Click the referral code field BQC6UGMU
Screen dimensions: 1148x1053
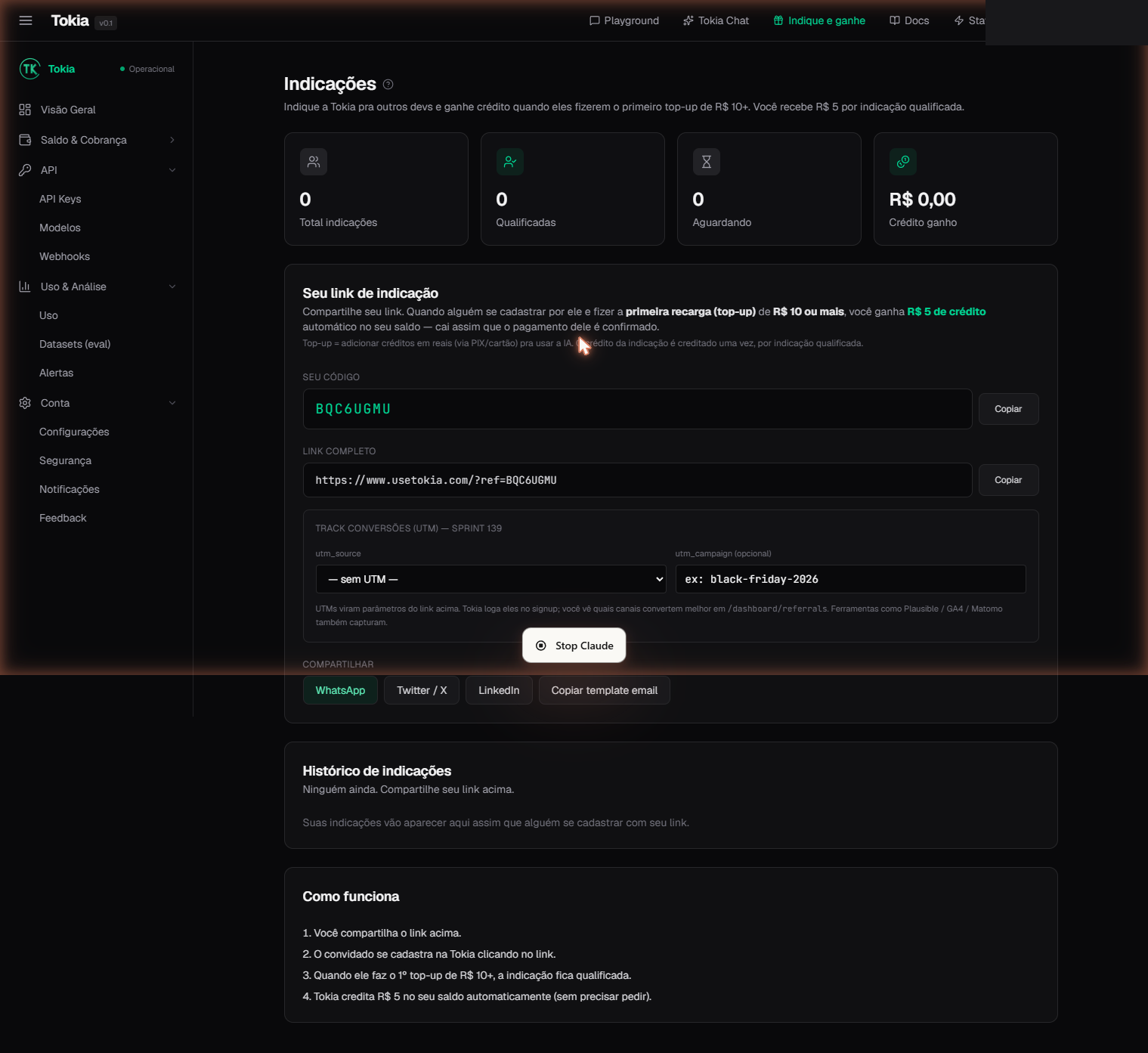[637, 409]
